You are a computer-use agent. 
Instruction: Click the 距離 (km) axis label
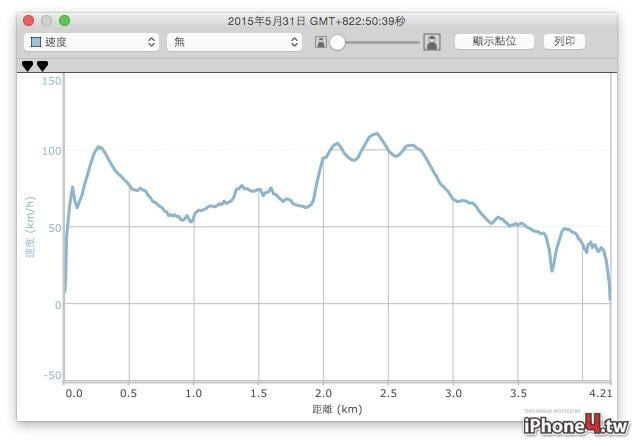click(337, 409)
